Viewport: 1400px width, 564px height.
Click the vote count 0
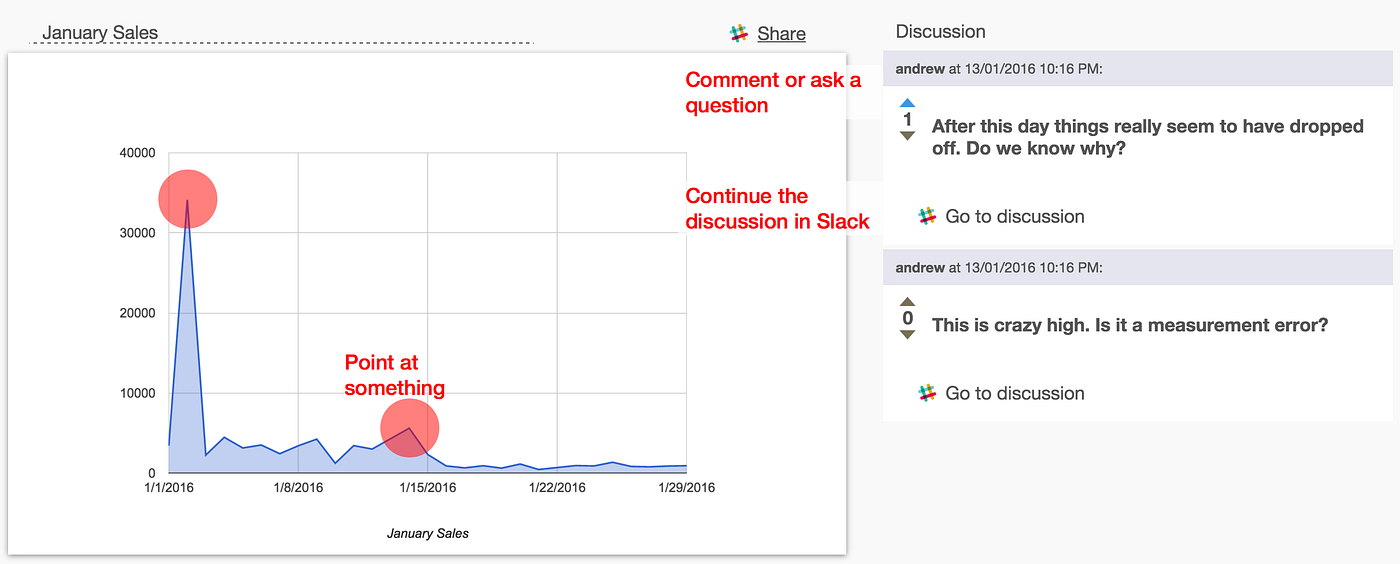click(x=907, y=318)
